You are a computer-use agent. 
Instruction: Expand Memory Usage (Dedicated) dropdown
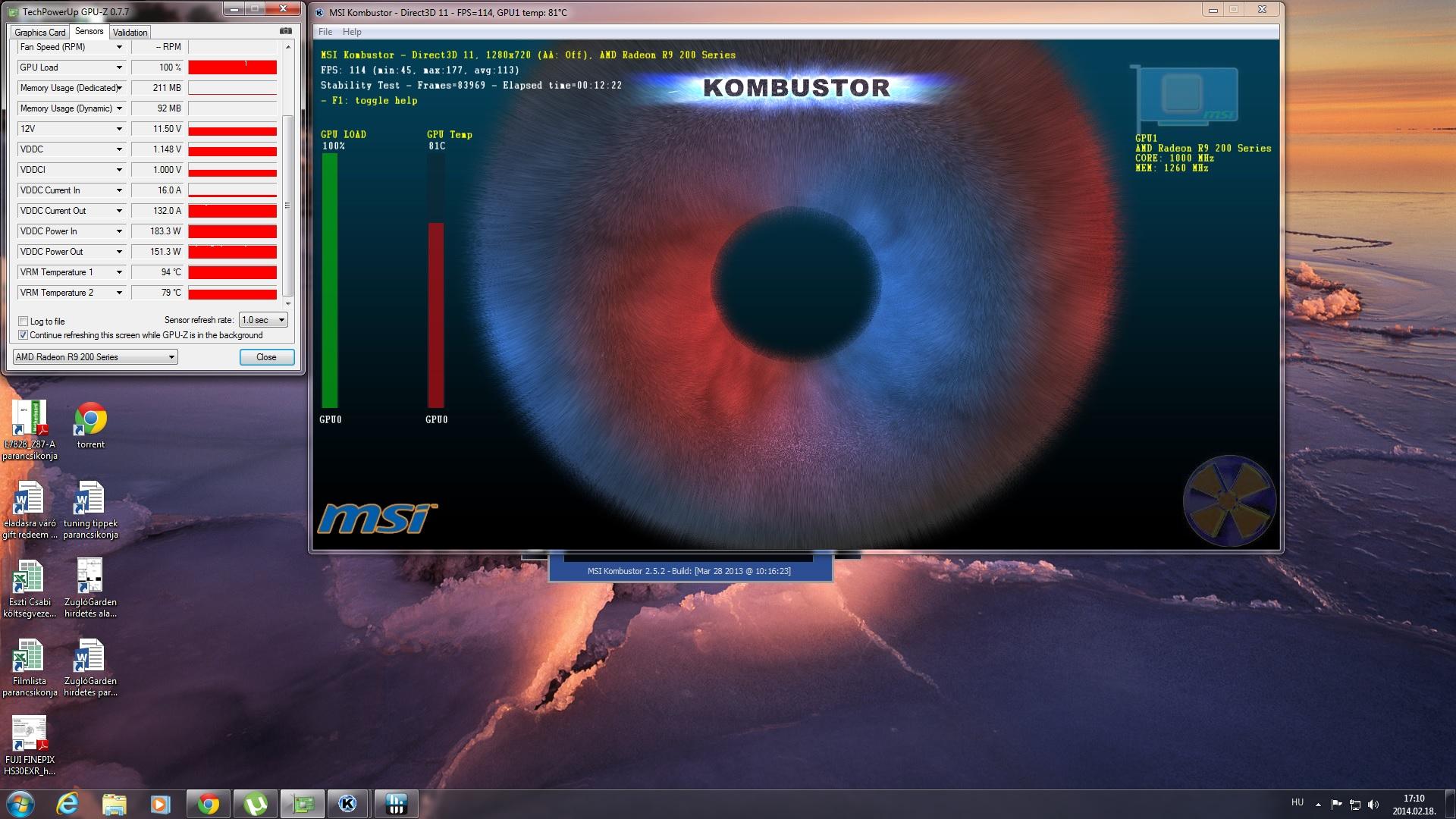pos(119,88)
